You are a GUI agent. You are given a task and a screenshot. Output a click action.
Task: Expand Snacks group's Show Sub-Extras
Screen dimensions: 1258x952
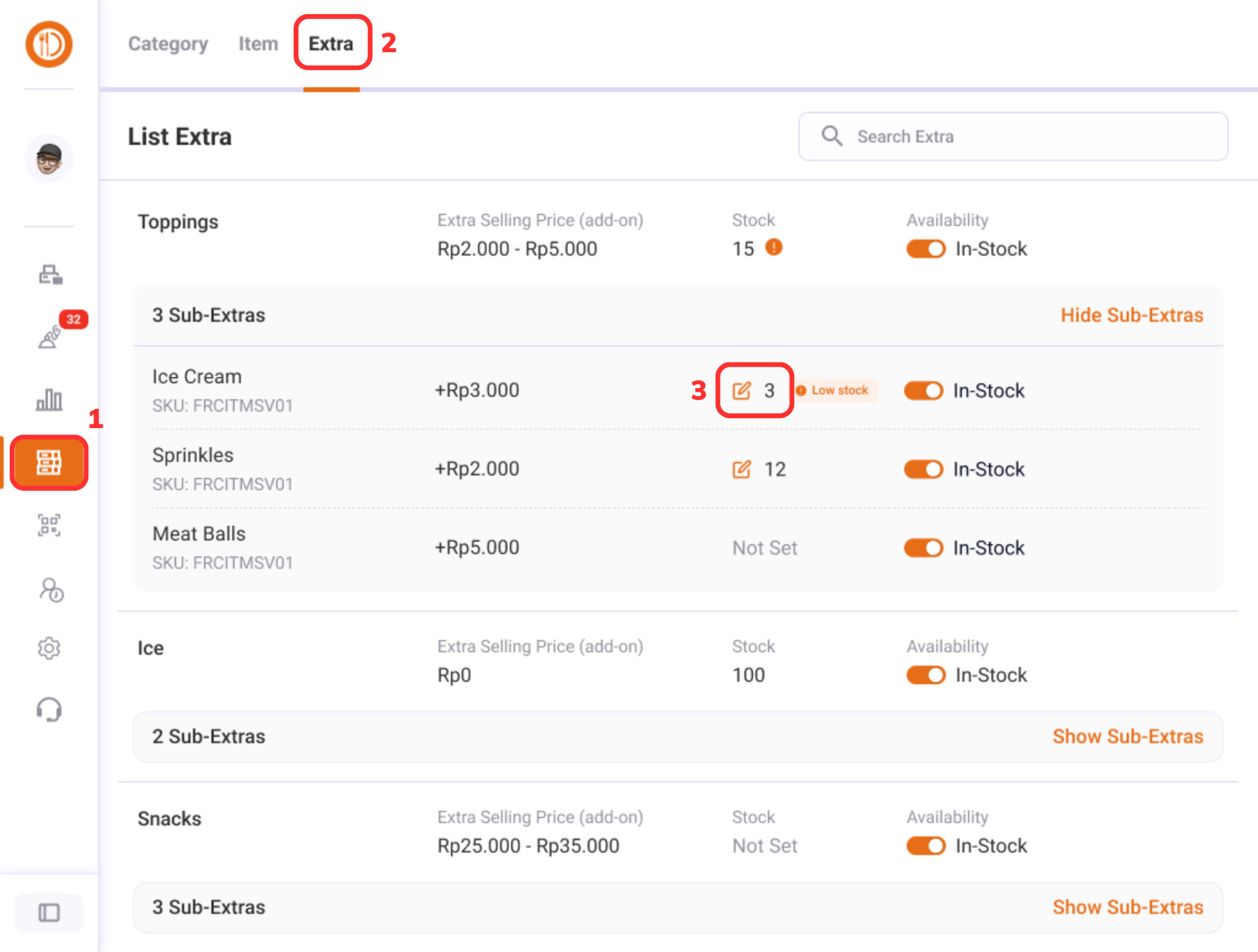pyautogui.click(x=1128, y=907)
